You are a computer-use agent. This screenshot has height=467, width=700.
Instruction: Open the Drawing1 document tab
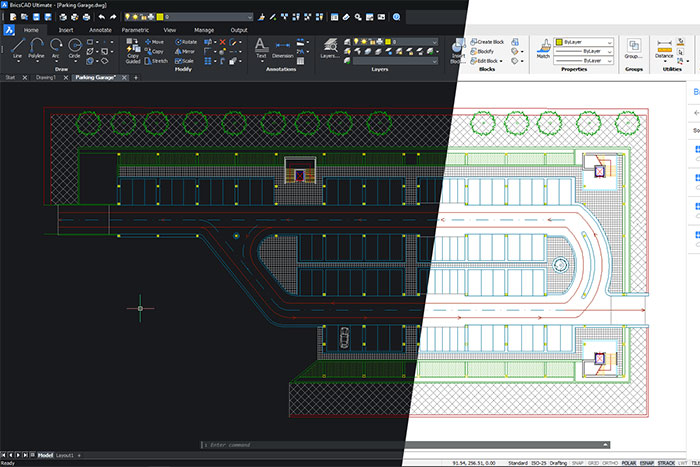(x=46, y=77)
